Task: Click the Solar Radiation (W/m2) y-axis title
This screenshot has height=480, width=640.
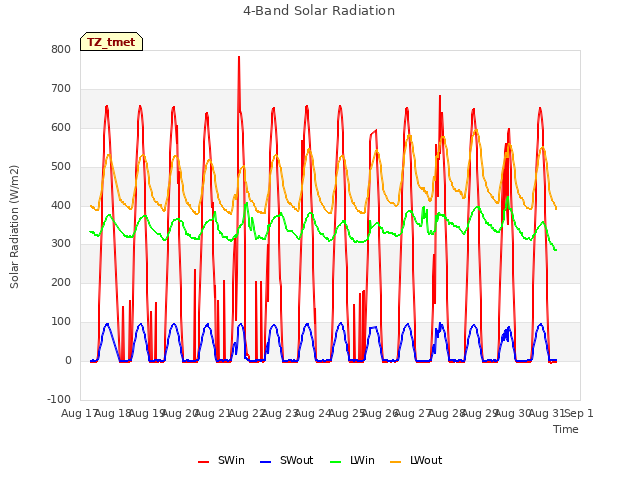Action: (x=14, y=227)
